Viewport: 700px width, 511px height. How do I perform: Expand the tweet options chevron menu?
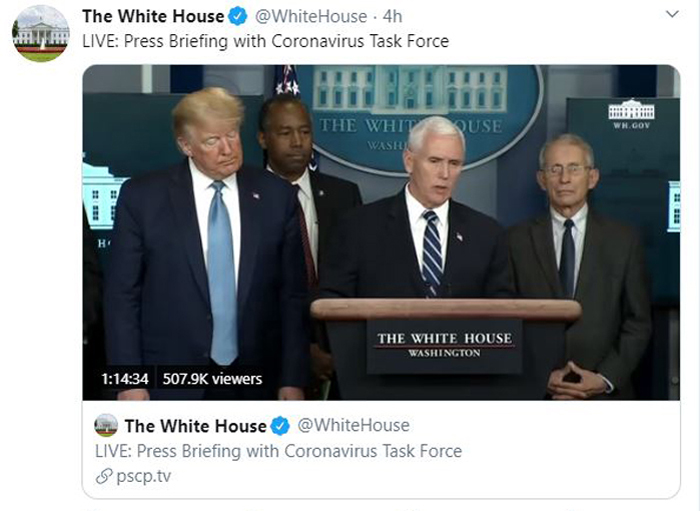[672, 14]
